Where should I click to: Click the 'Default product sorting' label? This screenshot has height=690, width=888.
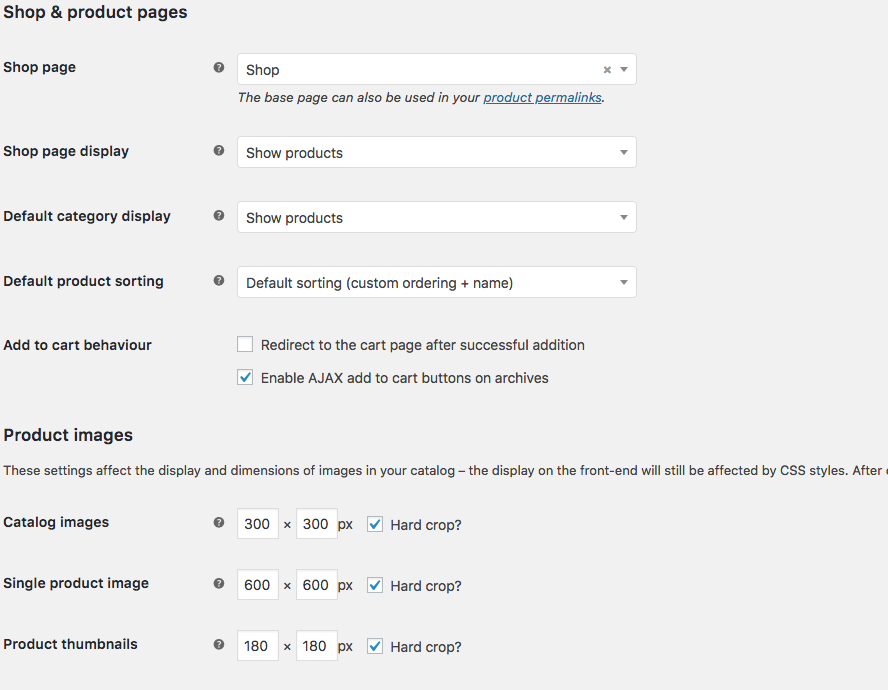(83, 281)
